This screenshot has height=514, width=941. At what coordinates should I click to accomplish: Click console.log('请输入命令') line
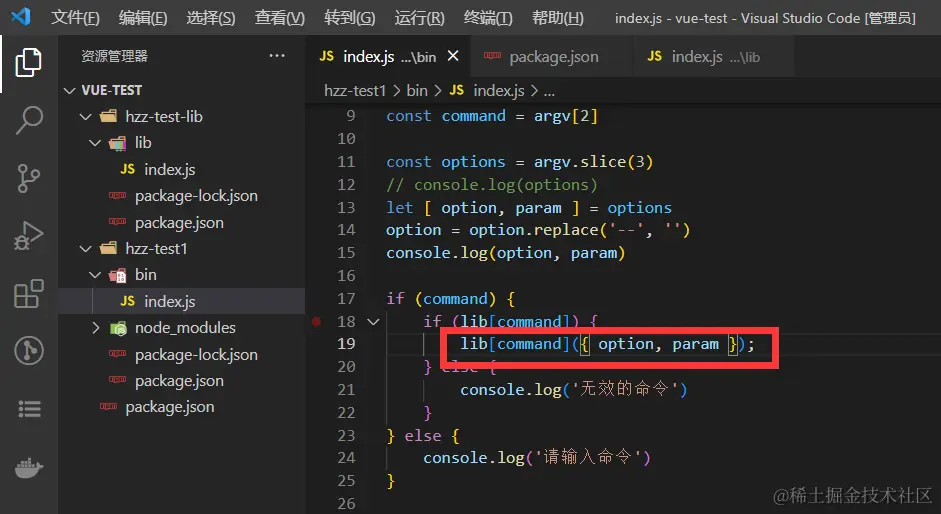pos(537,458)
